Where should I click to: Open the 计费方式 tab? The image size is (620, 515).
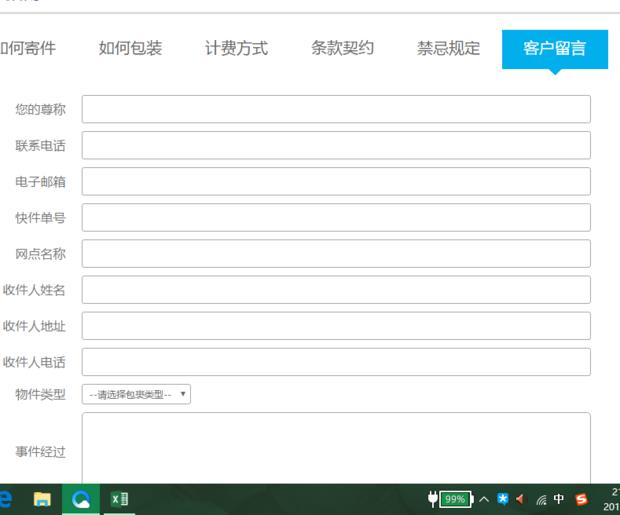[x=236, y=48]
